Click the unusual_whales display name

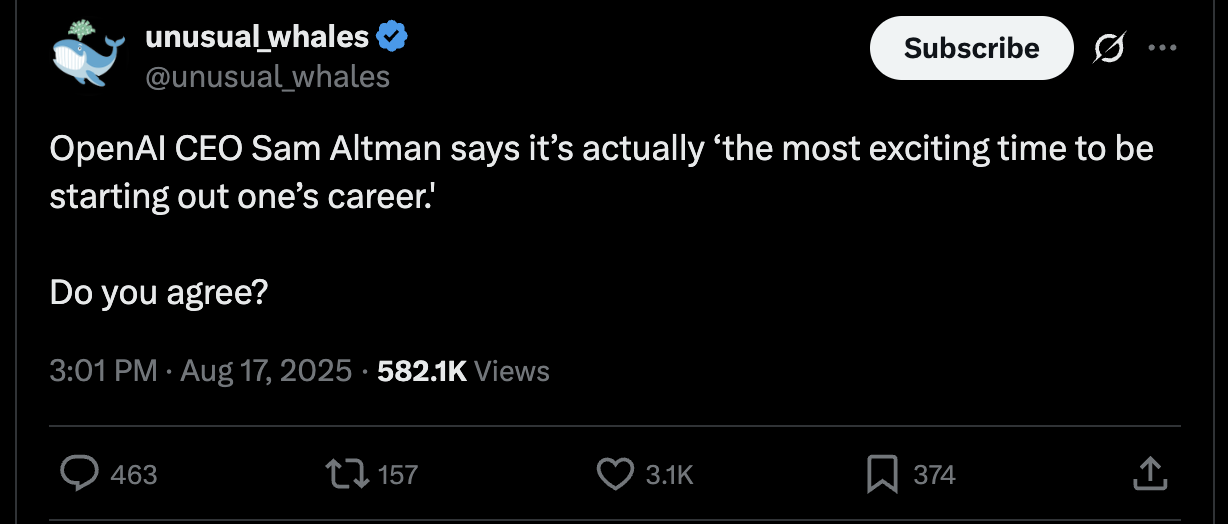[257, 38]
